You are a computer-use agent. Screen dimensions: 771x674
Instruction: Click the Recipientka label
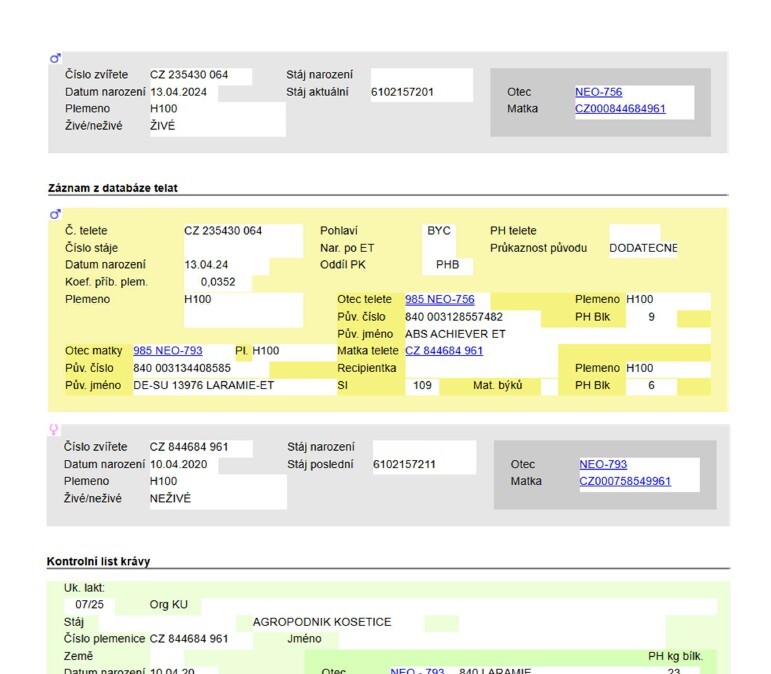point(367,368)
